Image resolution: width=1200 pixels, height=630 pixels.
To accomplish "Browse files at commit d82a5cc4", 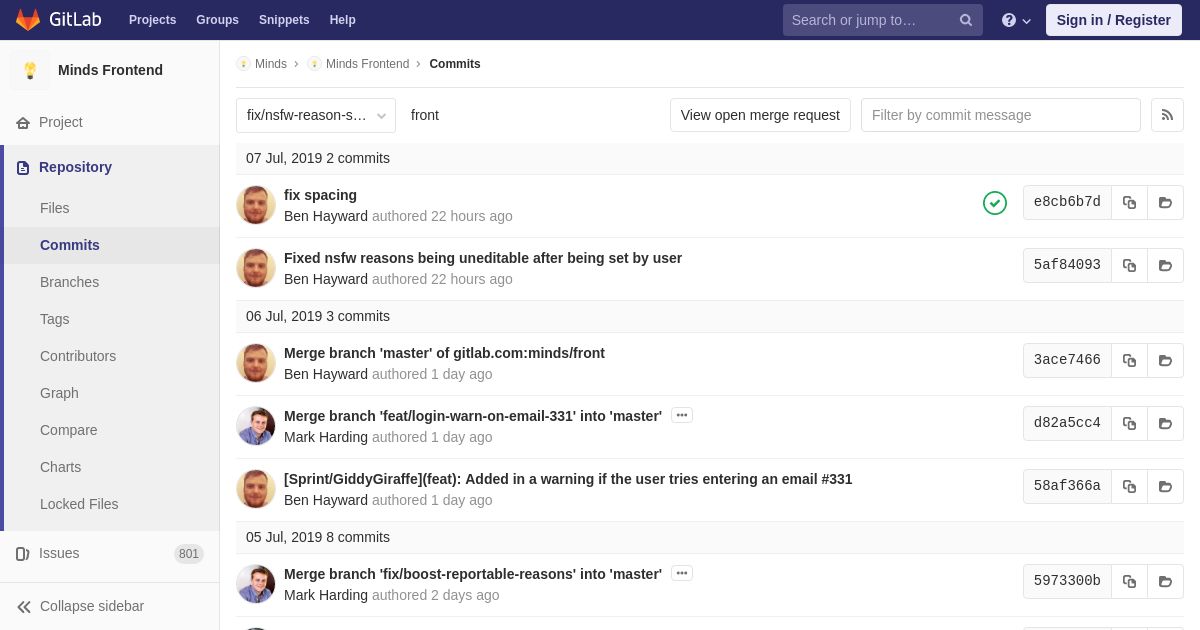I will point(1165,423).
